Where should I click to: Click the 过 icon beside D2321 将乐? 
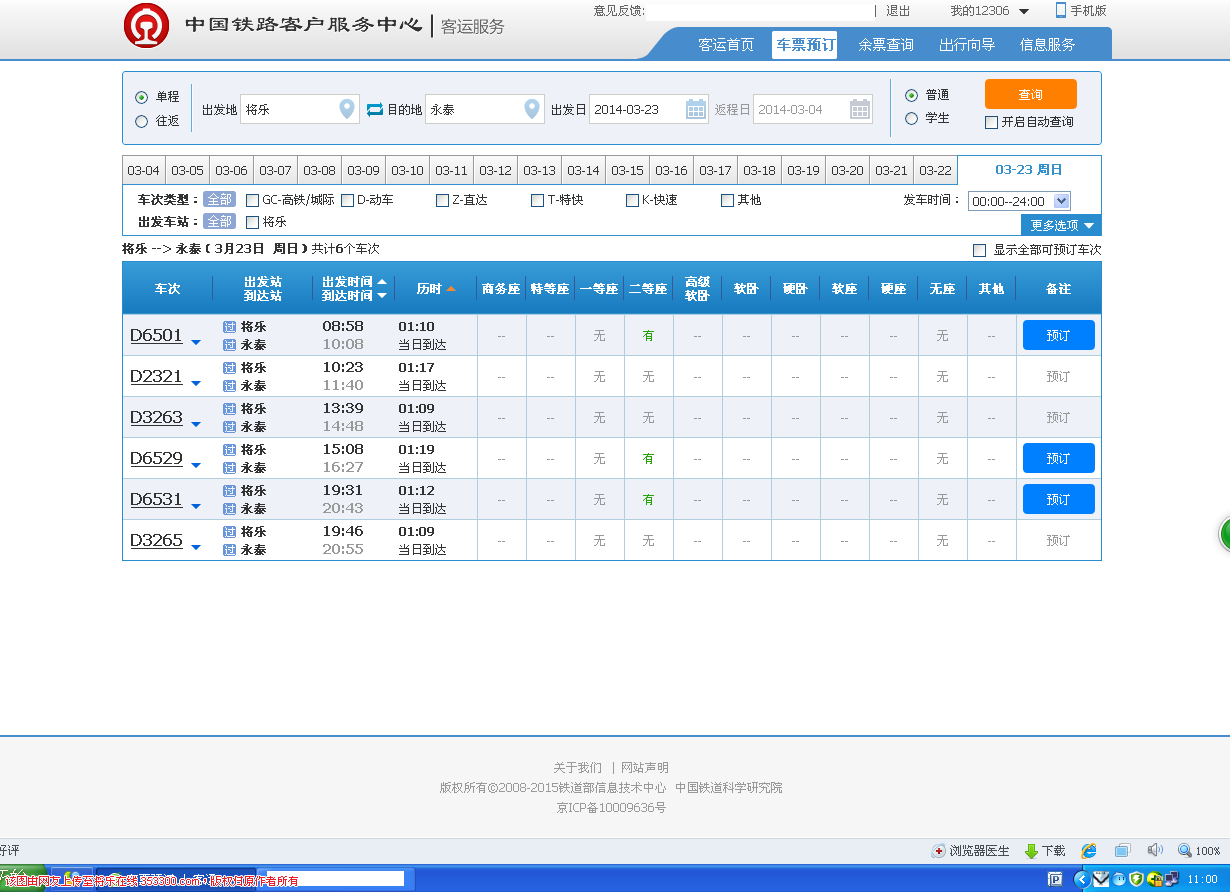click(x=229, y=368)
